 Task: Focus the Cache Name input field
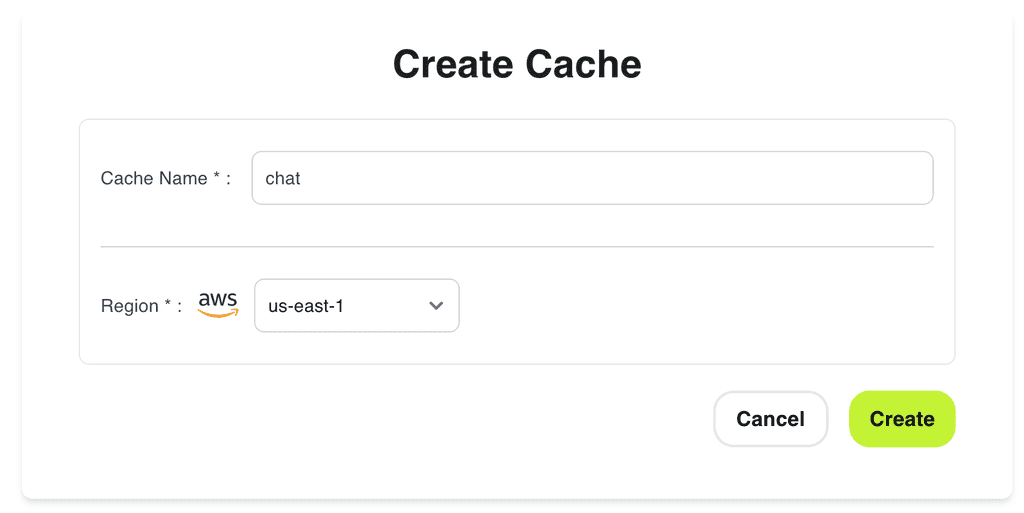pyautogui.click(x=592, y=178)
